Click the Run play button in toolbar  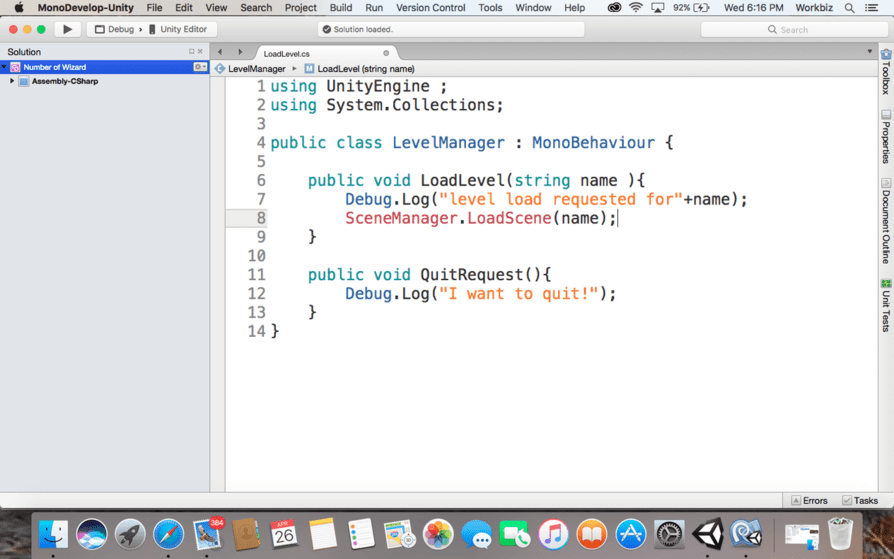click(67, 29)
